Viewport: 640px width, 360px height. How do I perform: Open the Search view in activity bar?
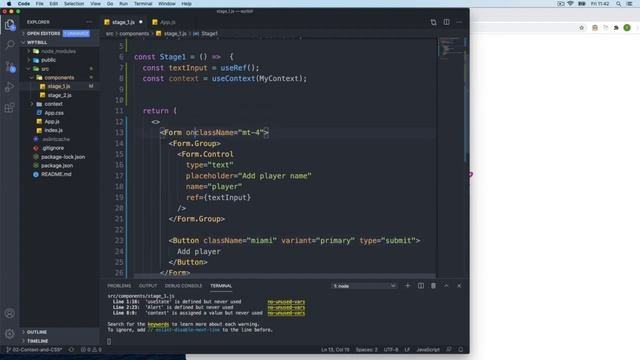pyautogui.click(x=10, y=44)
